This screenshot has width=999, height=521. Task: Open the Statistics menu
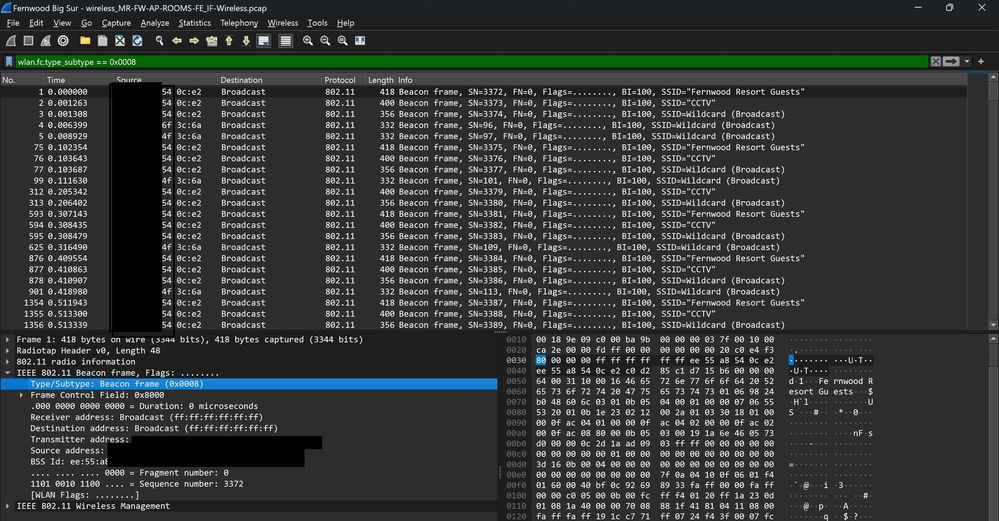tap(194, 22)
